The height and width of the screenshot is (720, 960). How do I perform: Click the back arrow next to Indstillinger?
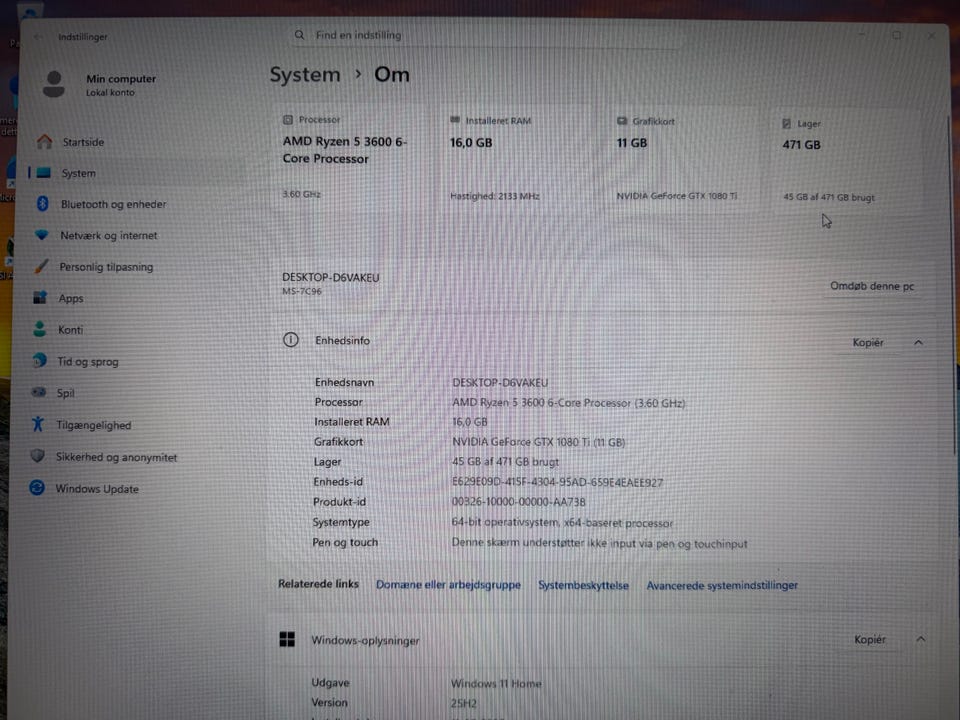pyautogui.click(x=38, y=37)
